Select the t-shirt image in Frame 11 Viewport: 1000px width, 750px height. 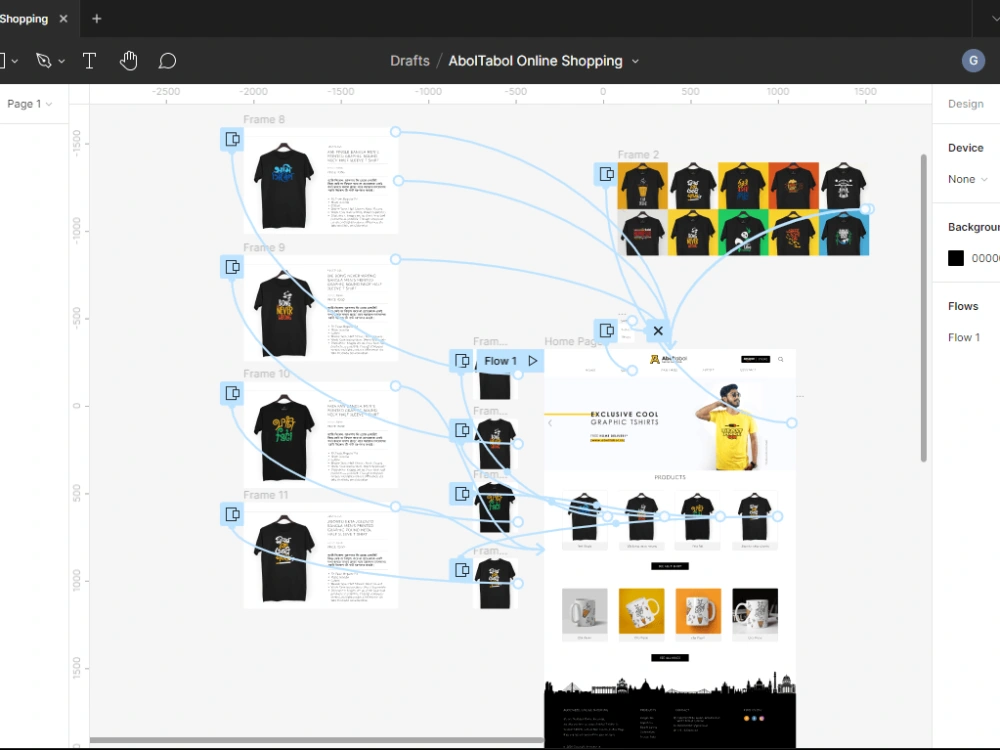(x=284, y=558)
